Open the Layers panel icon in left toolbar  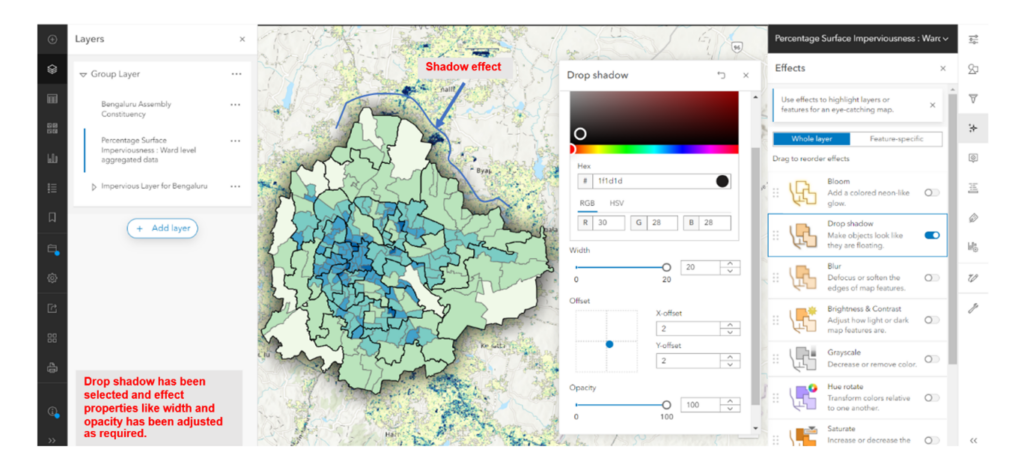click(52, 69)
